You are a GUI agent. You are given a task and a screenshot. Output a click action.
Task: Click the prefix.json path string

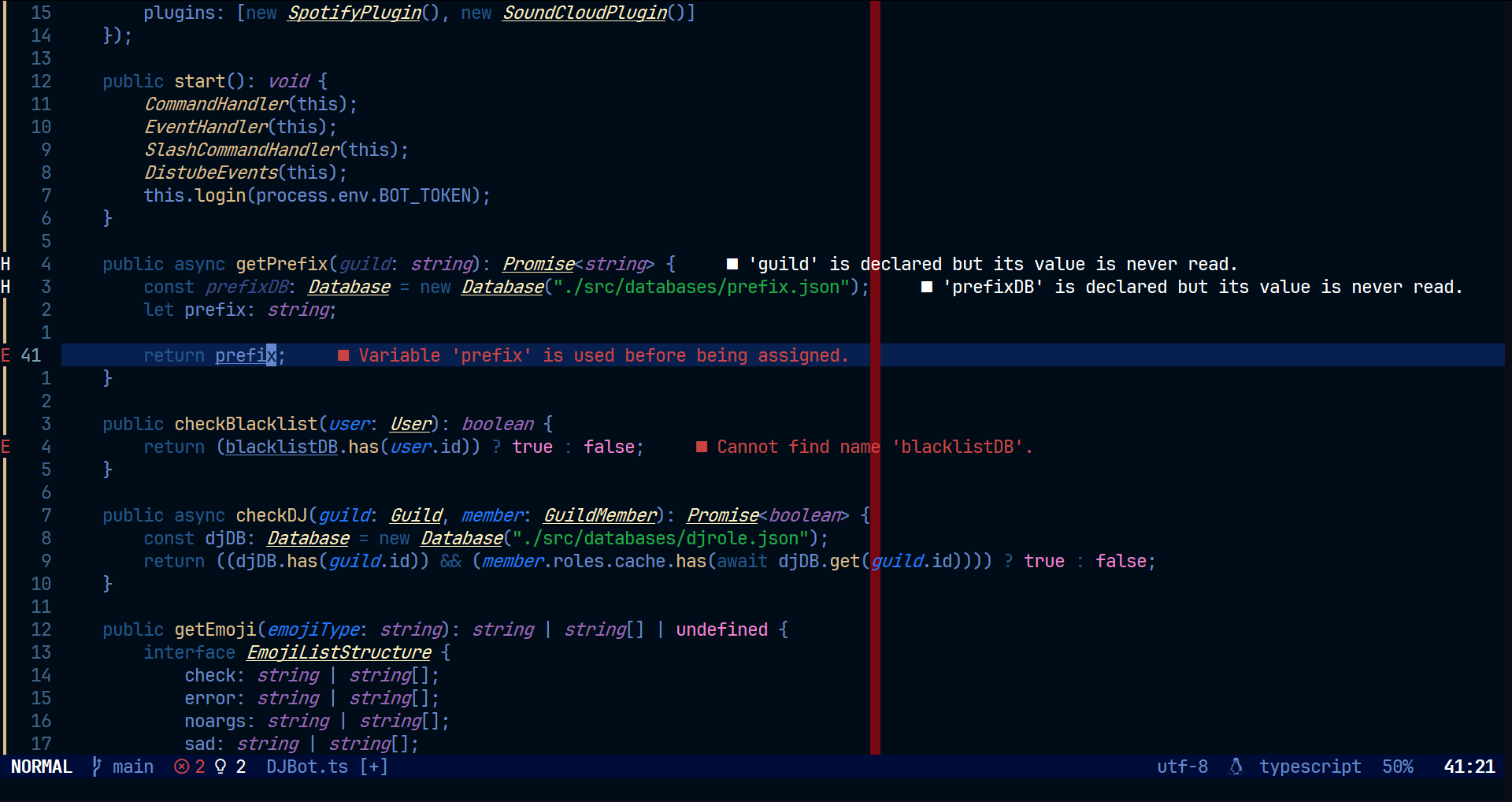(702, 287)
